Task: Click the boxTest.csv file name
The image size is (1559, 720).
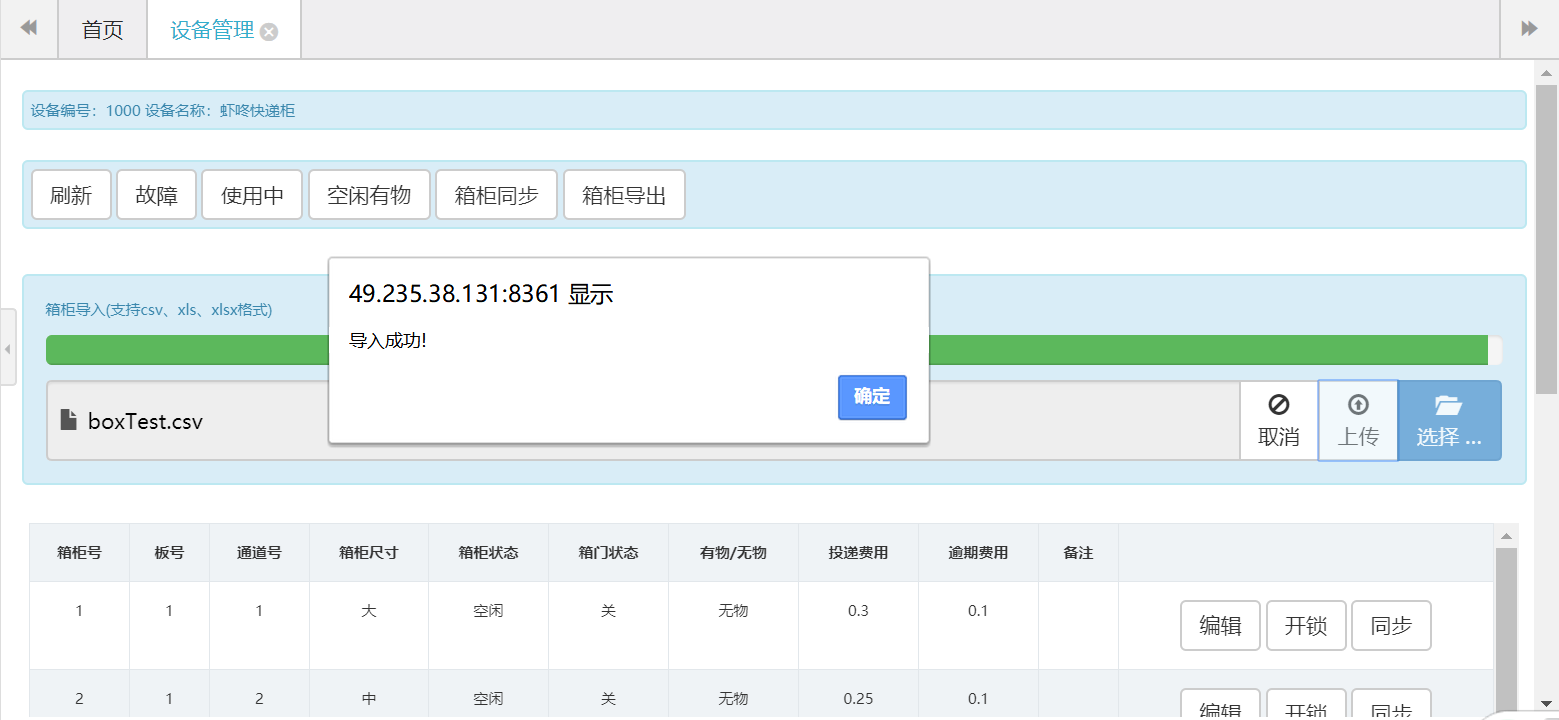Action: [x=145, y=421]
